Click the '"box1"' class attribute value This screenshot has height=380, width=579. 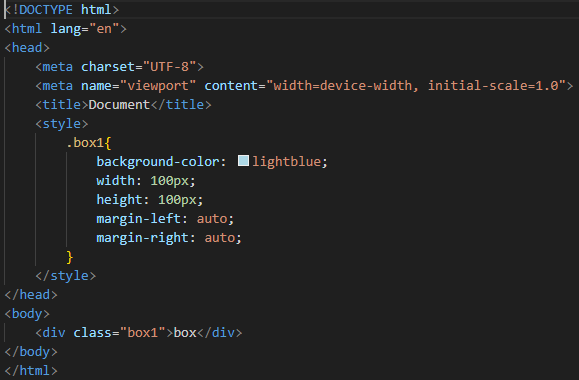click(143, 333)
